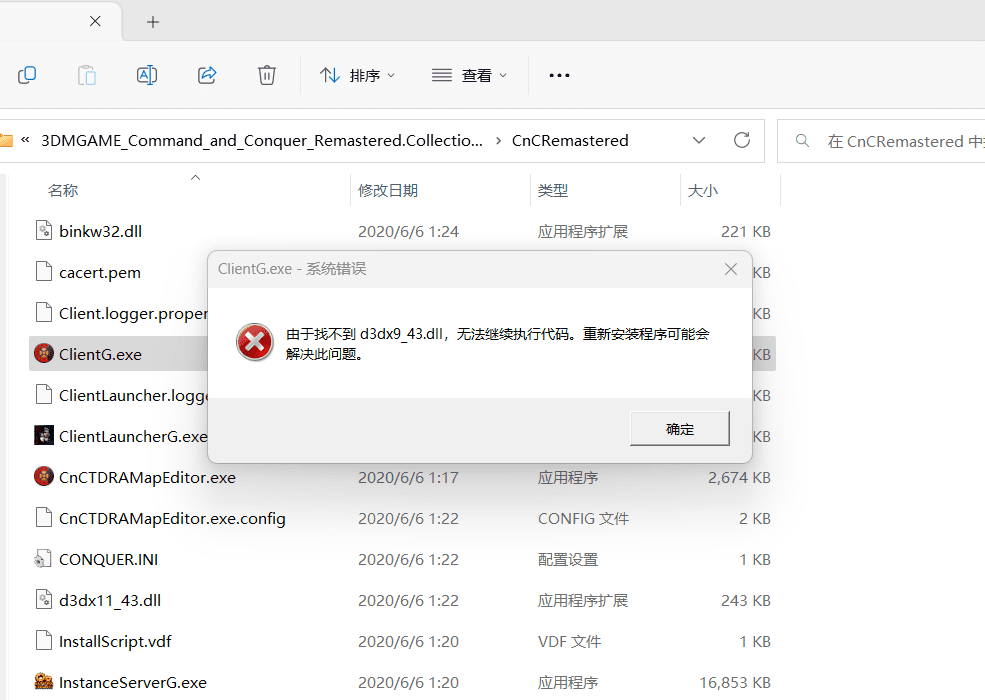
Task: Click CnCRemastered in the breadcrumb path
Action: 570,141
